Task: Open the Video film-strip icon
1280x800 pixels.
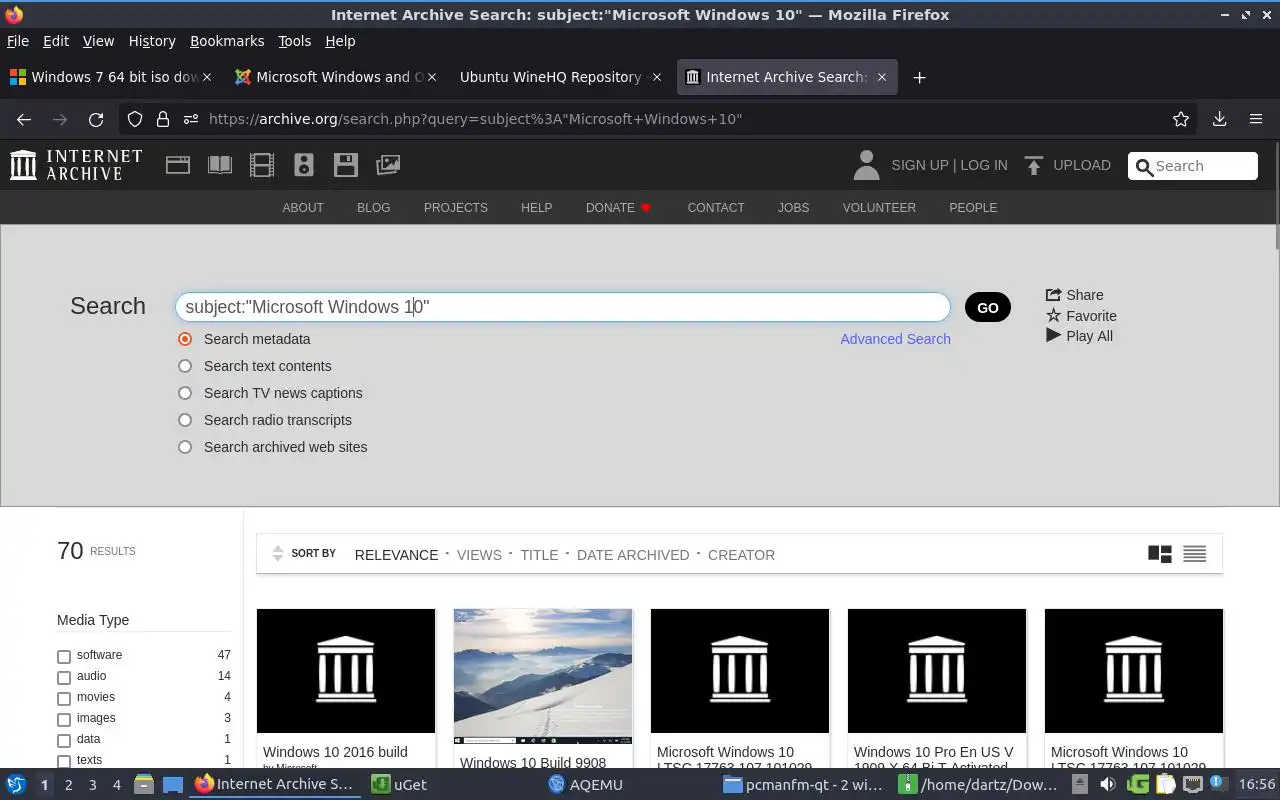Action: click(262, 165)
